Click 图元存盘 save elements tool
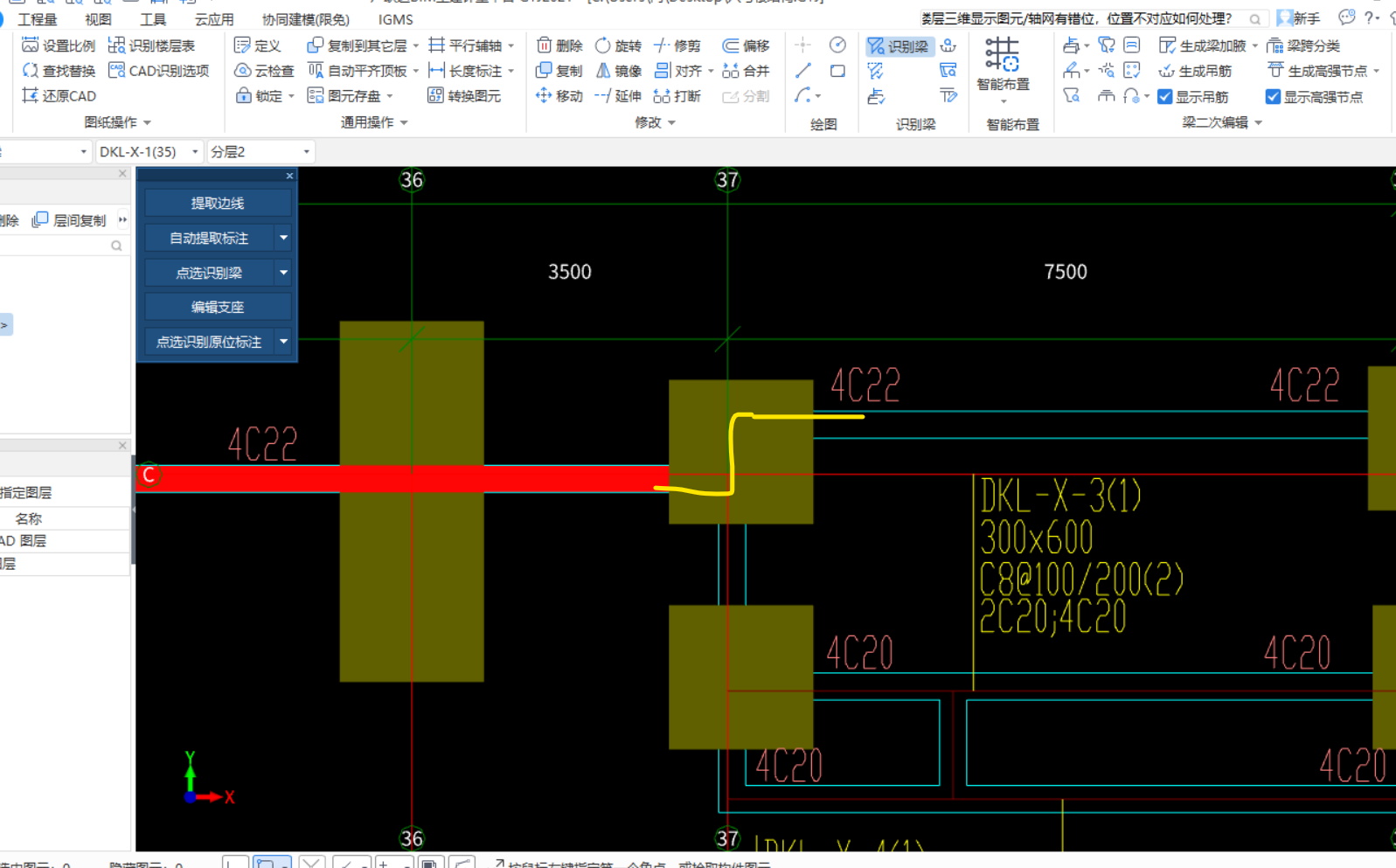The image size is (1396, 868). pos(344,96)
